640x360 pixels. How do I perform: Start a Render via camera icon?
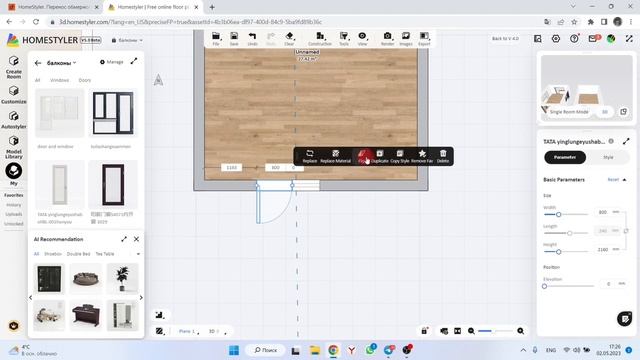[x=387, y=39]
